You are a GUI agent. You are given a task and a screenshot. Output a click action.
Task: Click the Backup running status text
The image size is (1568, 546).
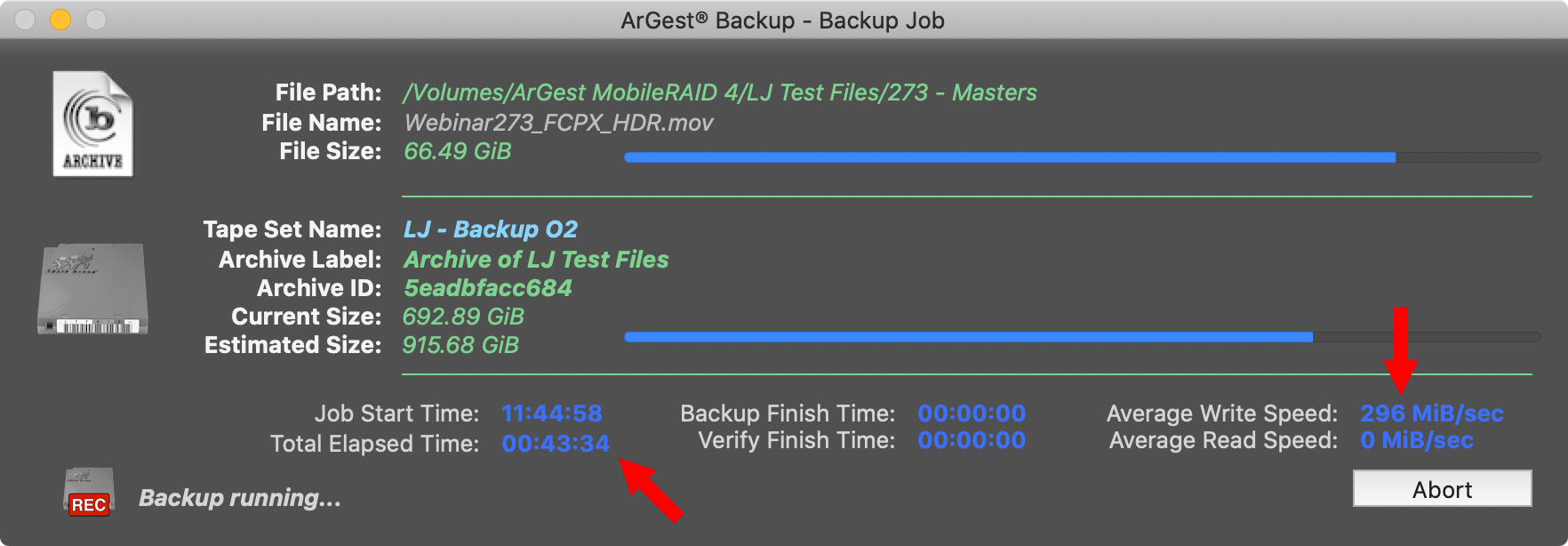[x=240, y=498]
